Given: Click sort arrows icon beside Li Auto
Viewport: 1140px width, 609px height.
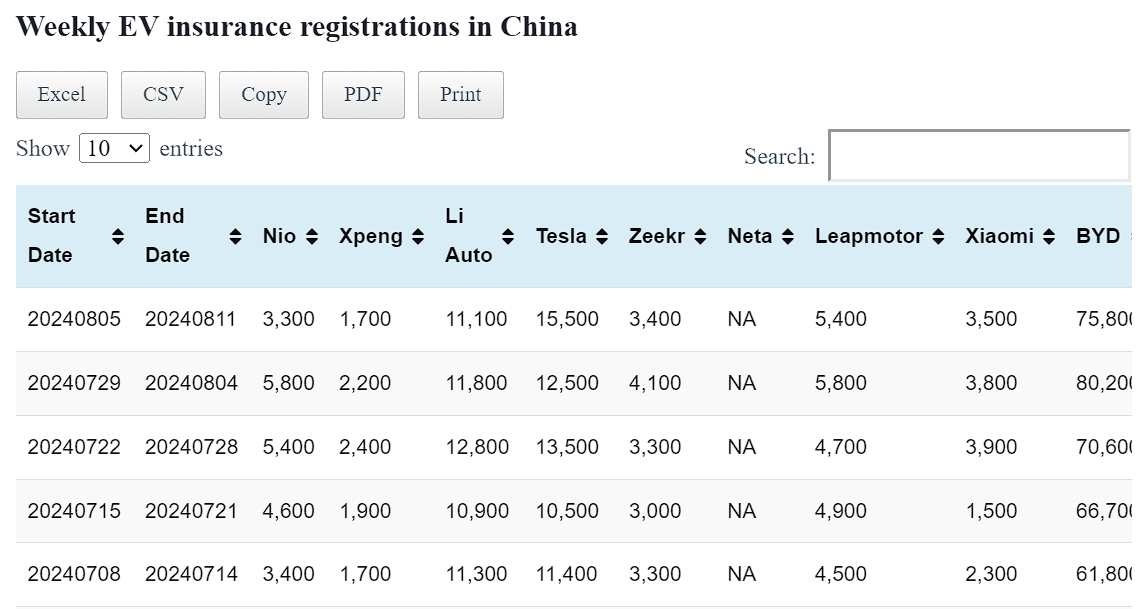Looking at the screenshot, I should tap(508, 237).
